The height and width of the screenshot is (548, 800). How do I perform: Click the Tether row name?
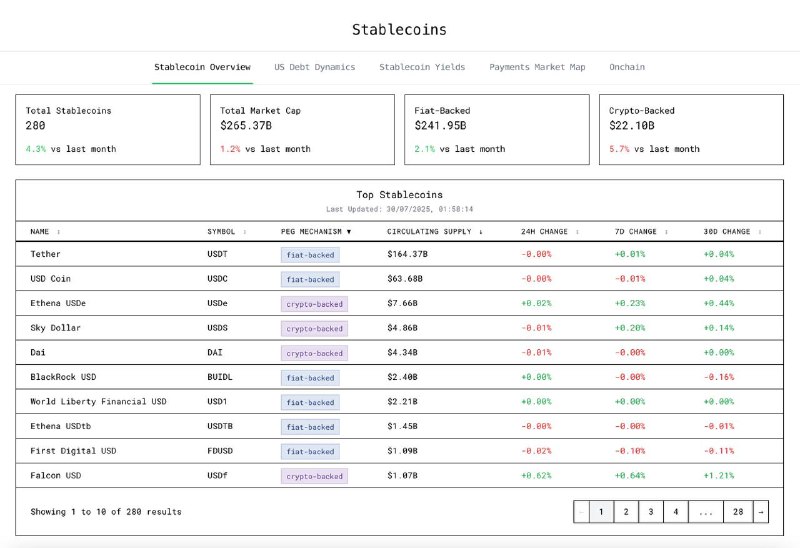pyautogui.click(x=45, y=254)
